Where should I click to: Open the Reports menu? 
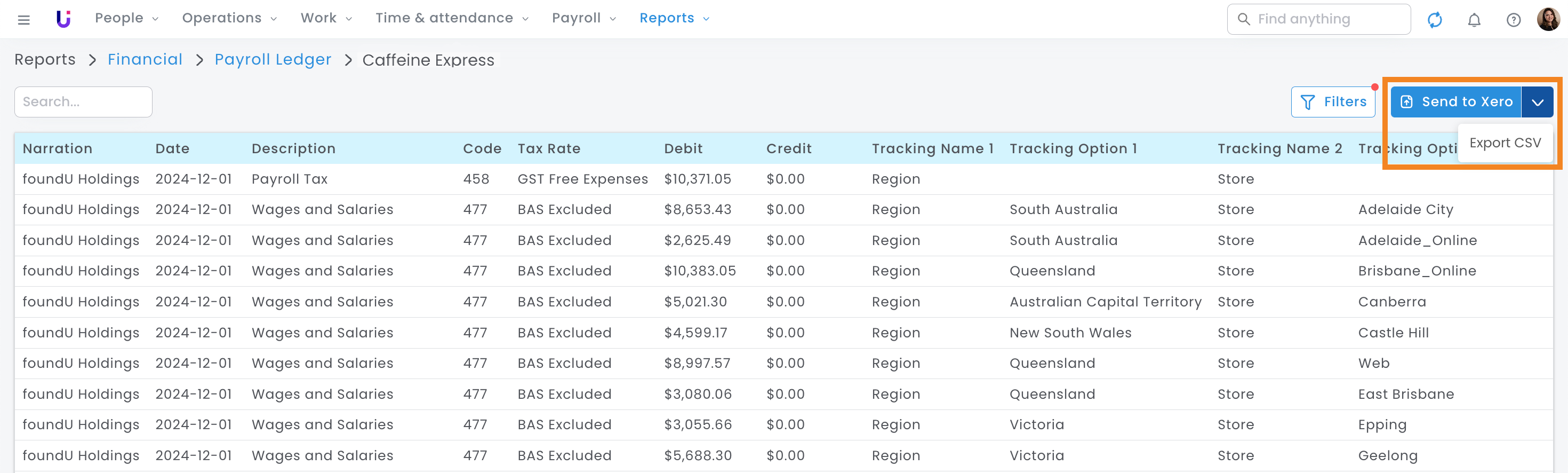(674, 18)
